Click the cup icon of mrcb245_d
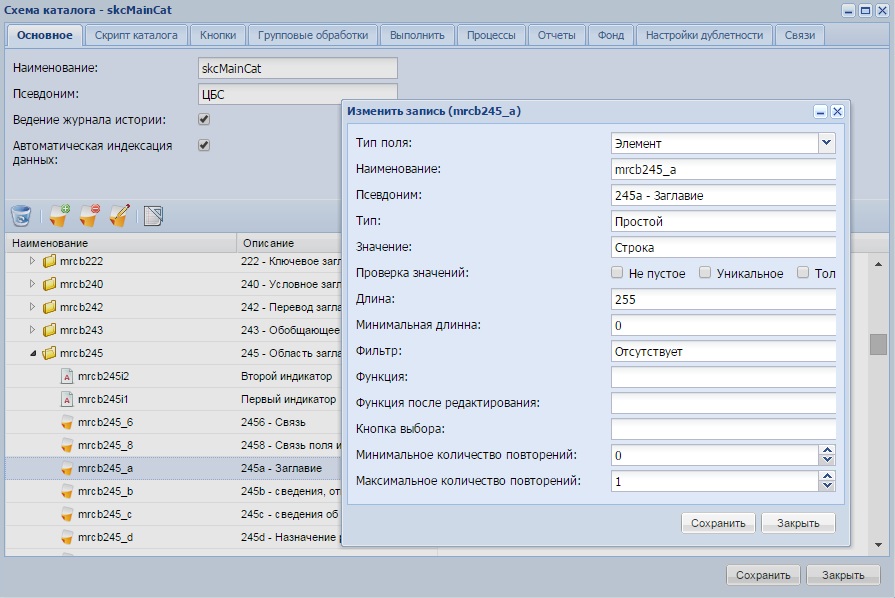Image resolution: width=895 pixels, height=598 pixels. click(x=67, y=538)
